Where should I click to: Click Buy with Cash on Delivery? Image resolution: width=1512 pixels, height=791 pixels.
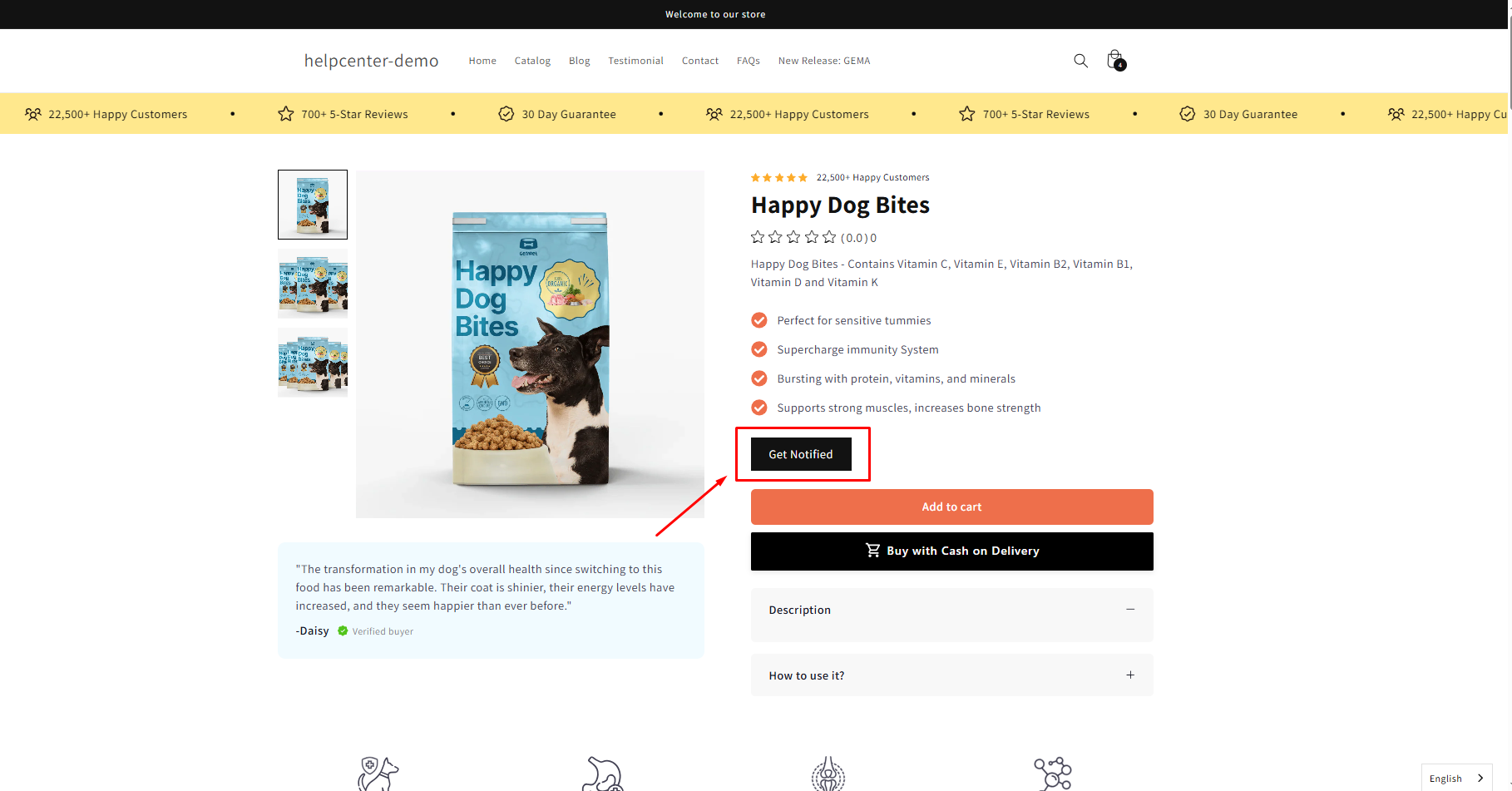coord(951,551)
